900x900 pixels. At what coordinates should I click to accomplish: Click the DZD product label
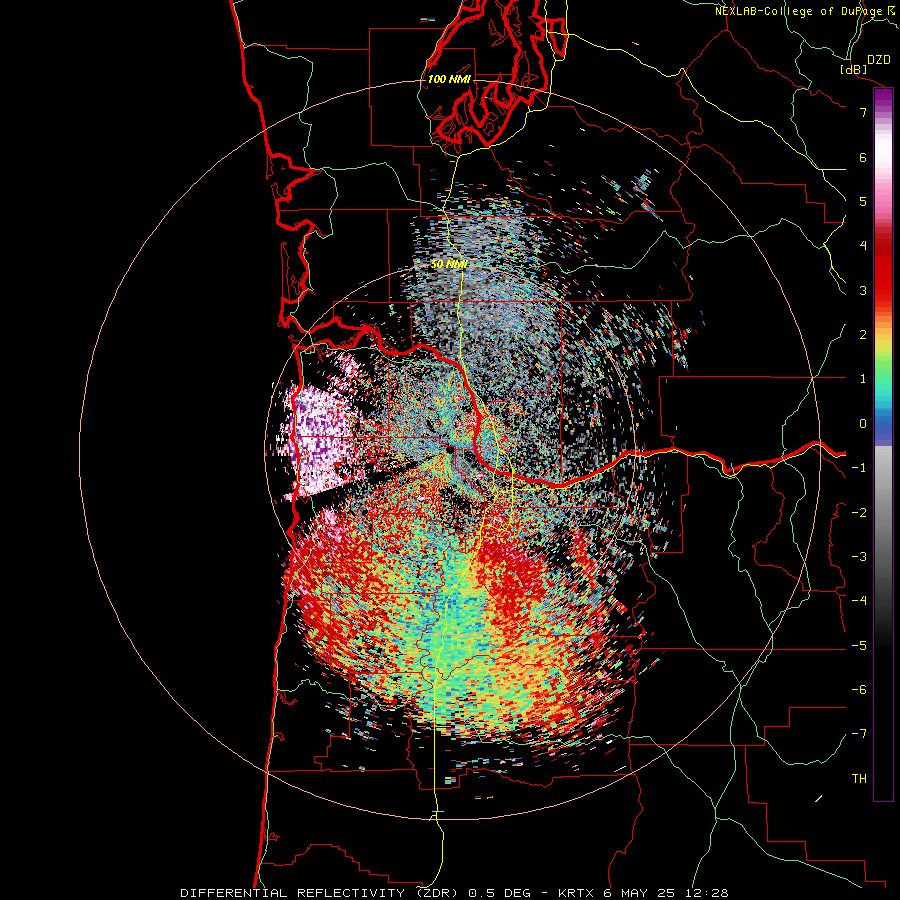[x=879, y=60]
